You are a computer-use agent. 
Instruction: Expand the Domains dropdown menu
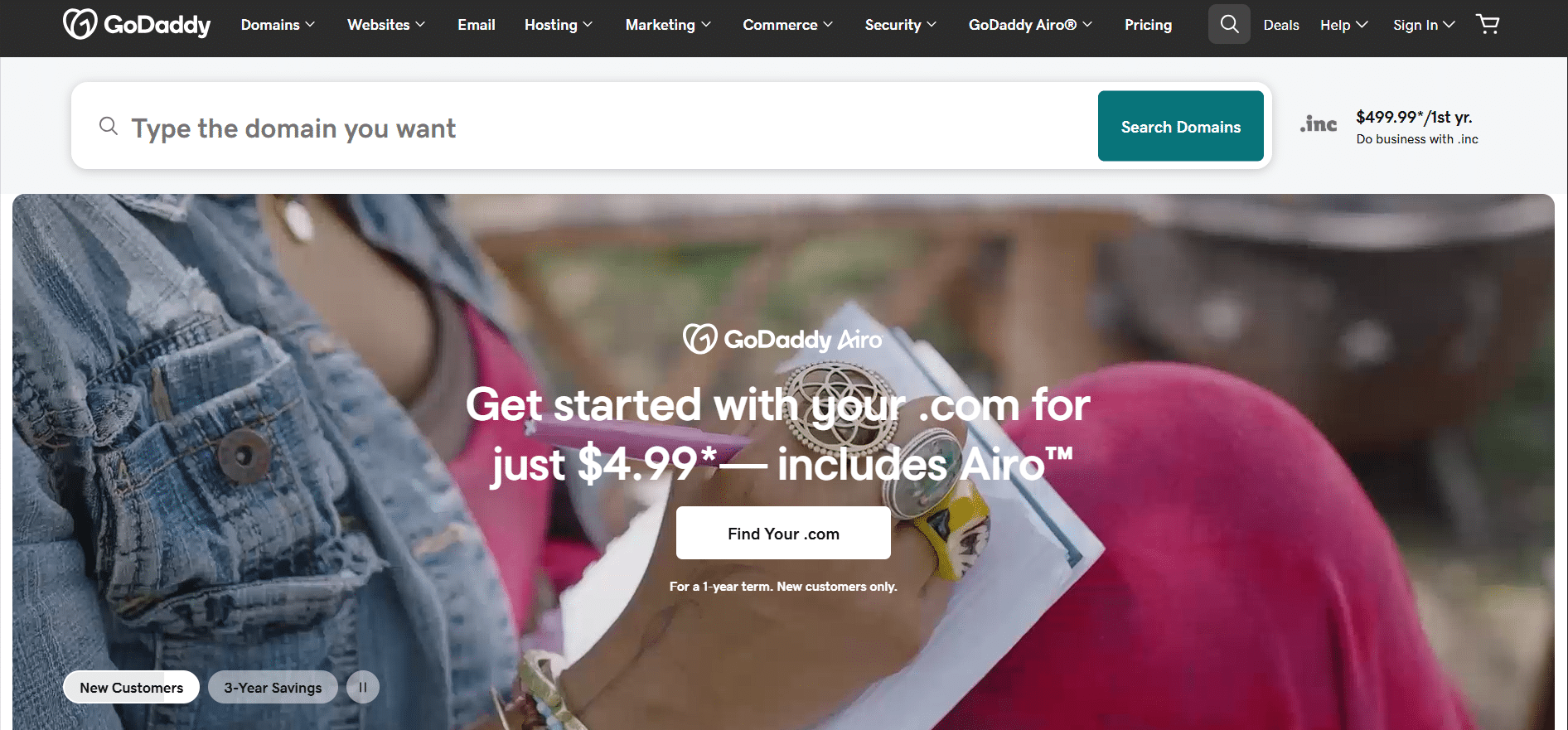point(278,25)
